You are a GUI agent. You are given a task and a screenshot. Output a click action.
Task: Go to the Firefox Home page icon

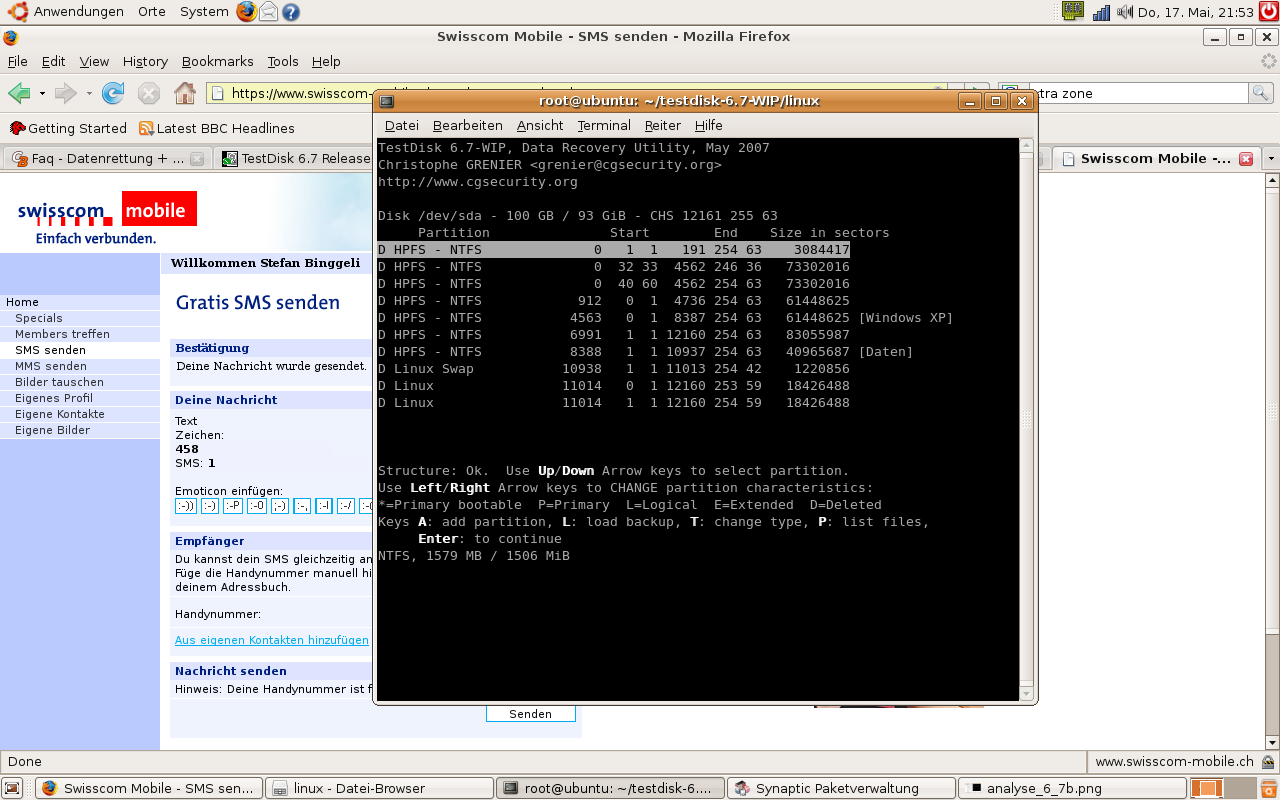185,93
